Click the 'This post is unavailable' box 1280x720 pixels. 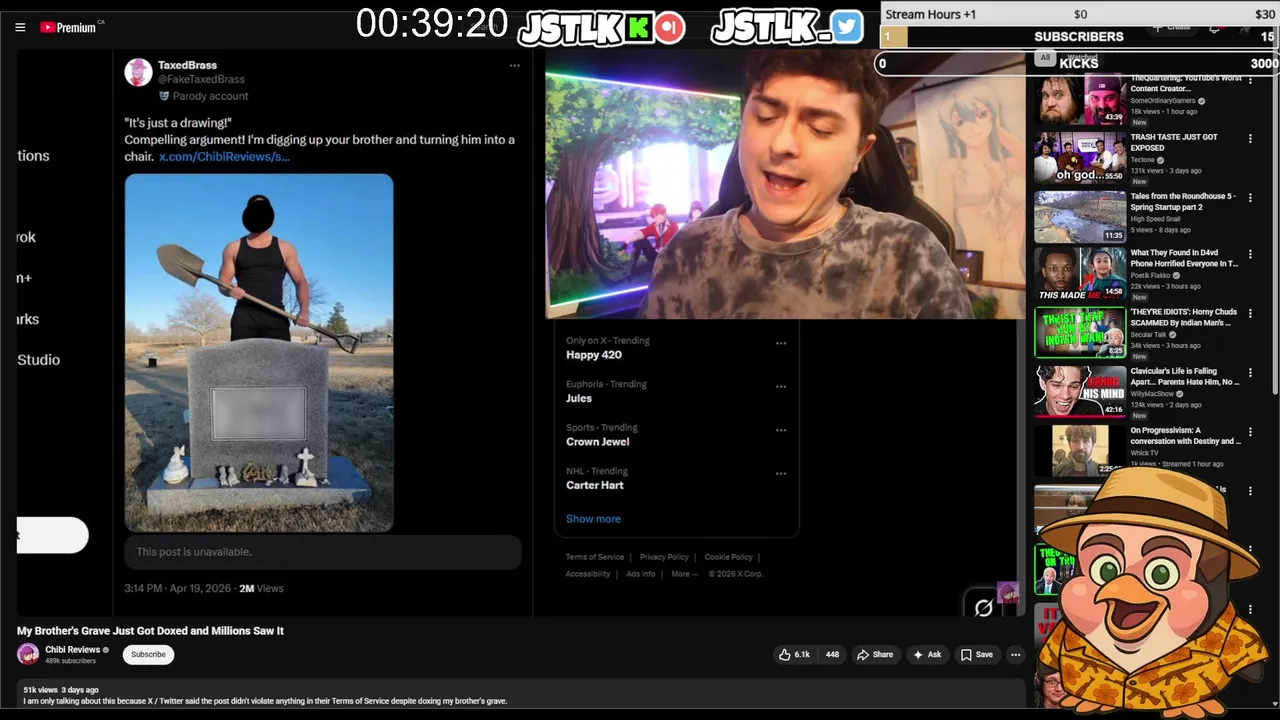pos(323,552)
